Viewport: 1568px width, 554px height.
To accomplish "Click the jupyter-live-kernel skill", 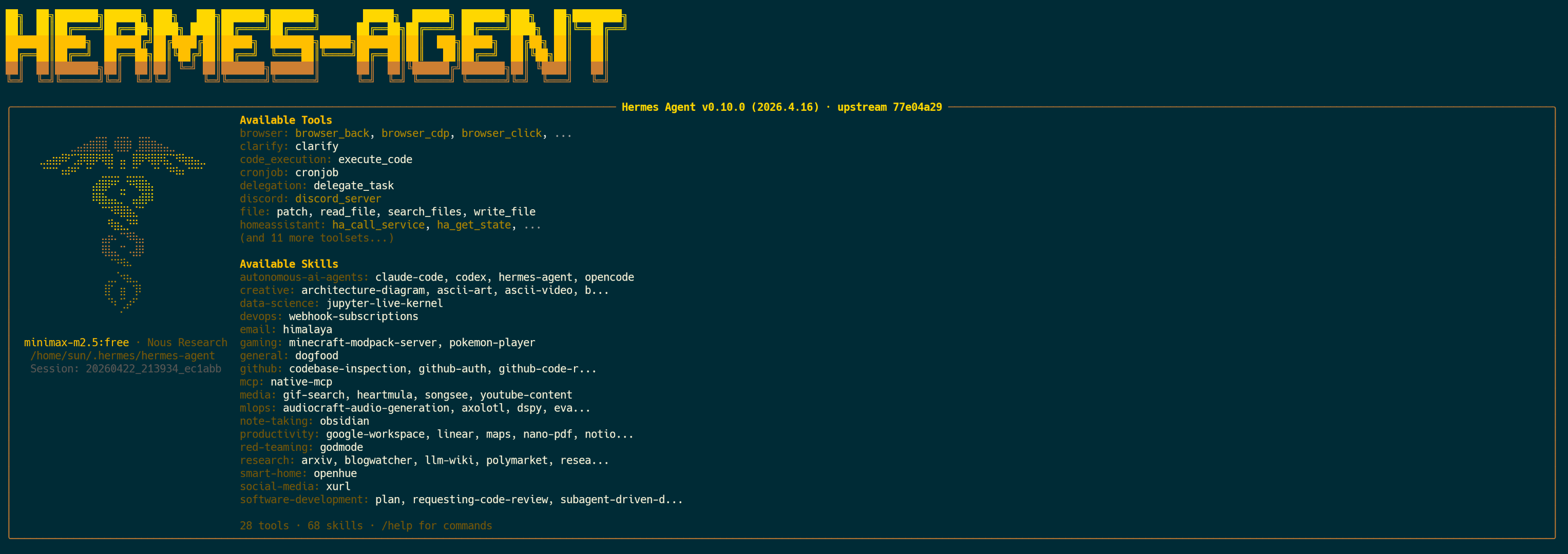I will pyautogui.click(x=384, y=304).
